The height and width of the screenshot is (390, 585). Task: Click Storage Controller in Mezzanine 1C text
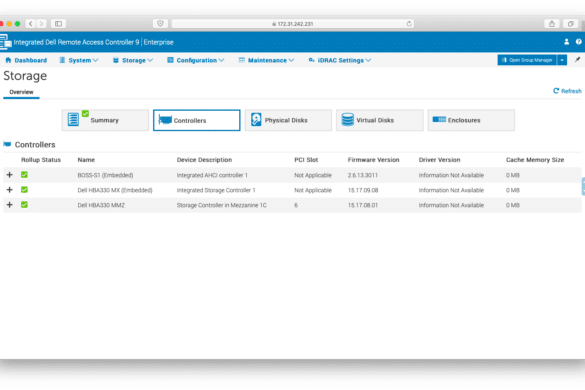222,205
